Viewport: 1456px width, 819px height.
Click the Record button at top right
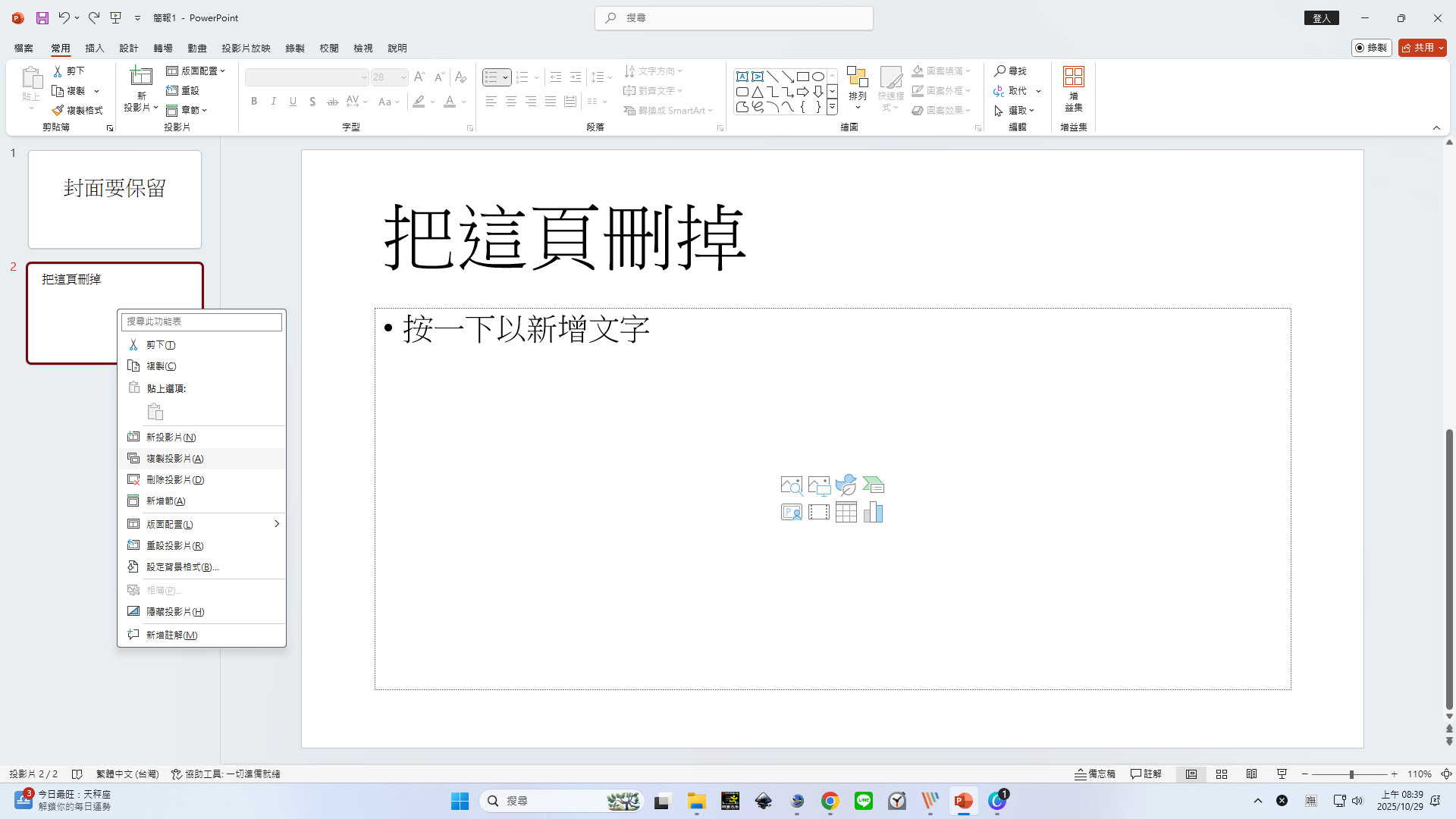[x=1371, y=48]
